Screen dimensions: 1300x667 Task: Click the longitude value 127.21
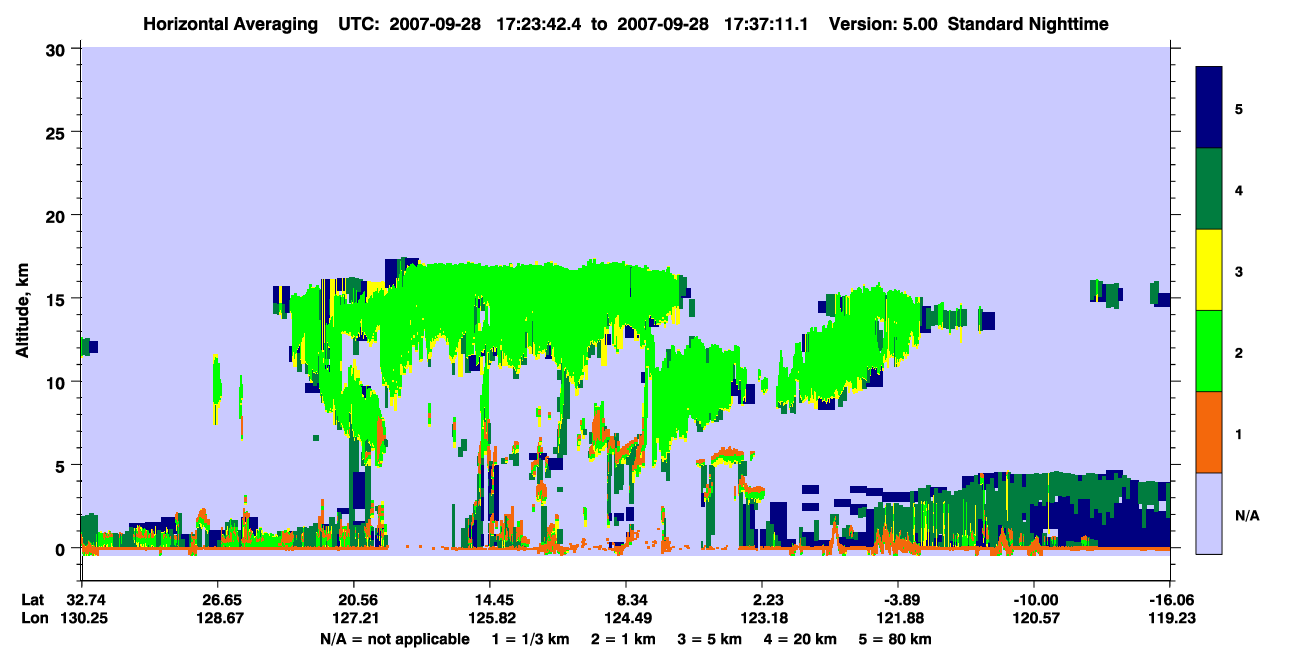click(x=354, y=618)
